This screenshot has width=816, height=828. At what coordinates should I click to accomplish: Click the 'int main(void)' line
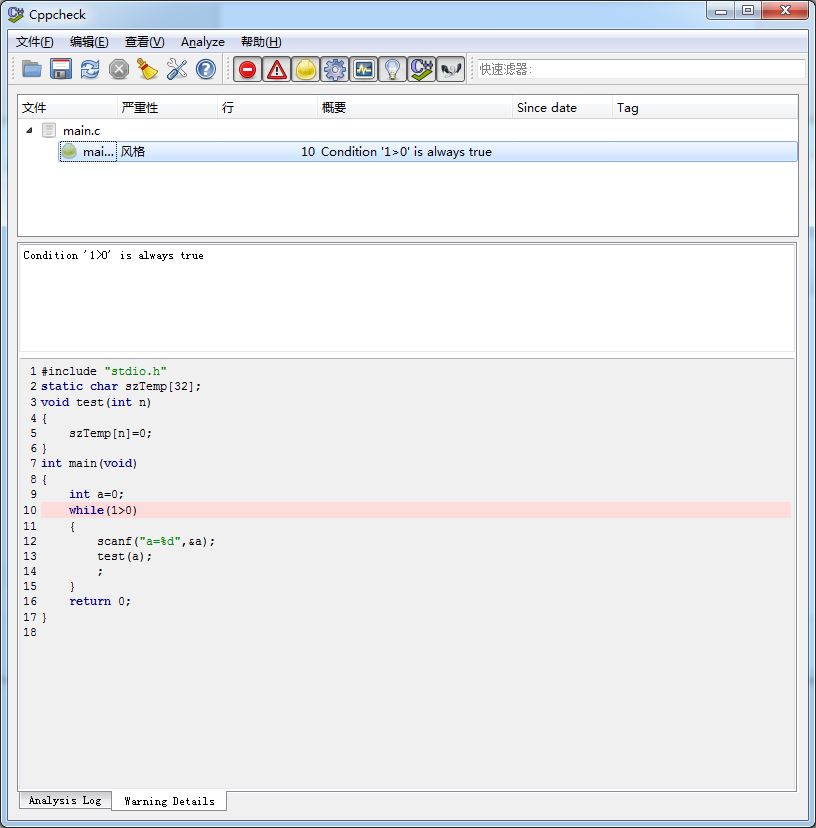click(89, 464)
